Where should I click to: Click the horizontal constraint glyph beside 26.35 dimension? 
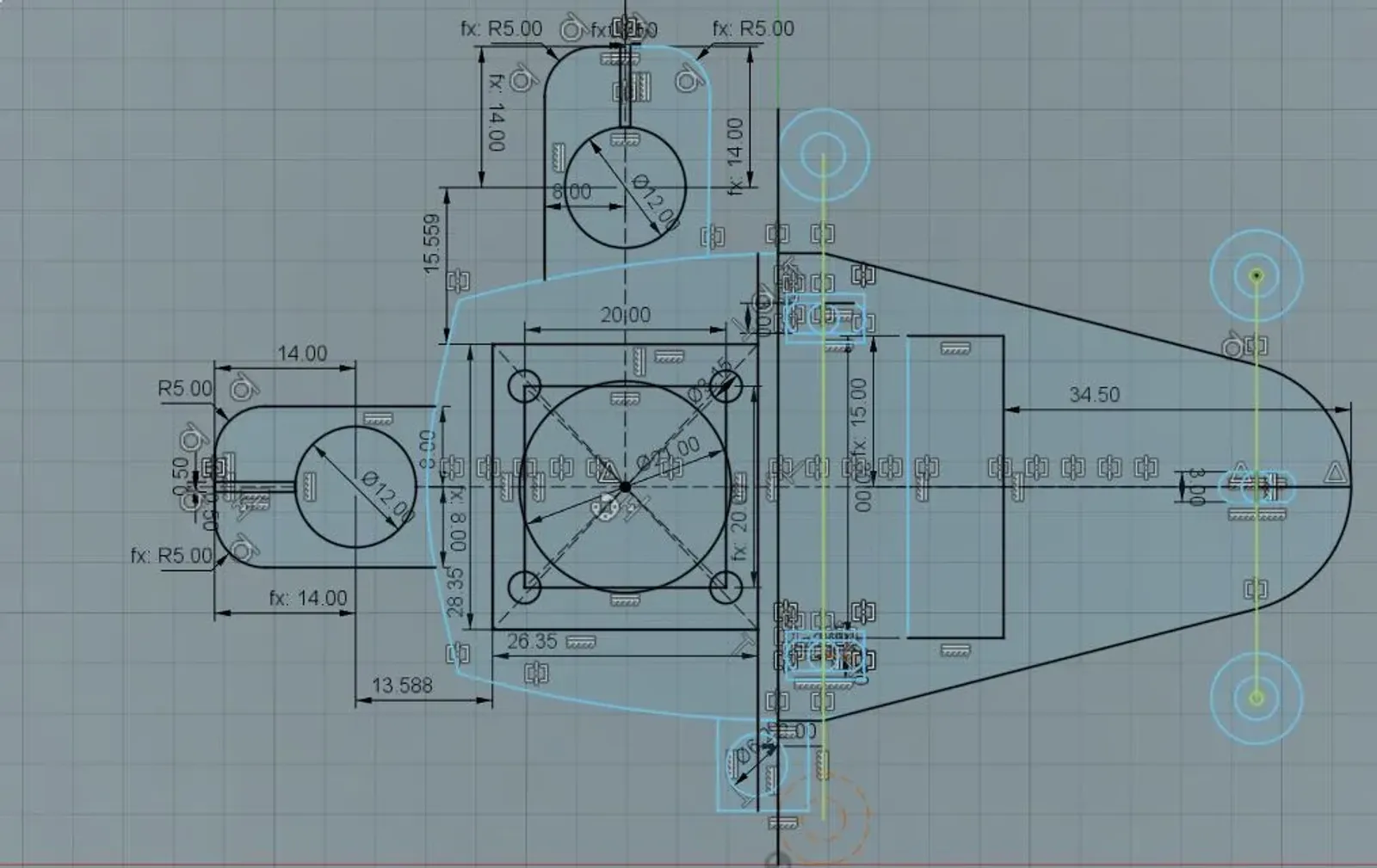point(581,641)
